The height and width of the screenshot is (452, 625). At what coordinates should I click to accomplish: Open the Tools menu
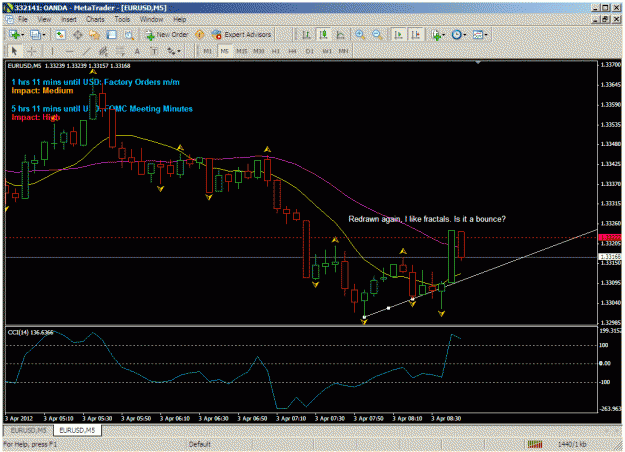(122, 19)
